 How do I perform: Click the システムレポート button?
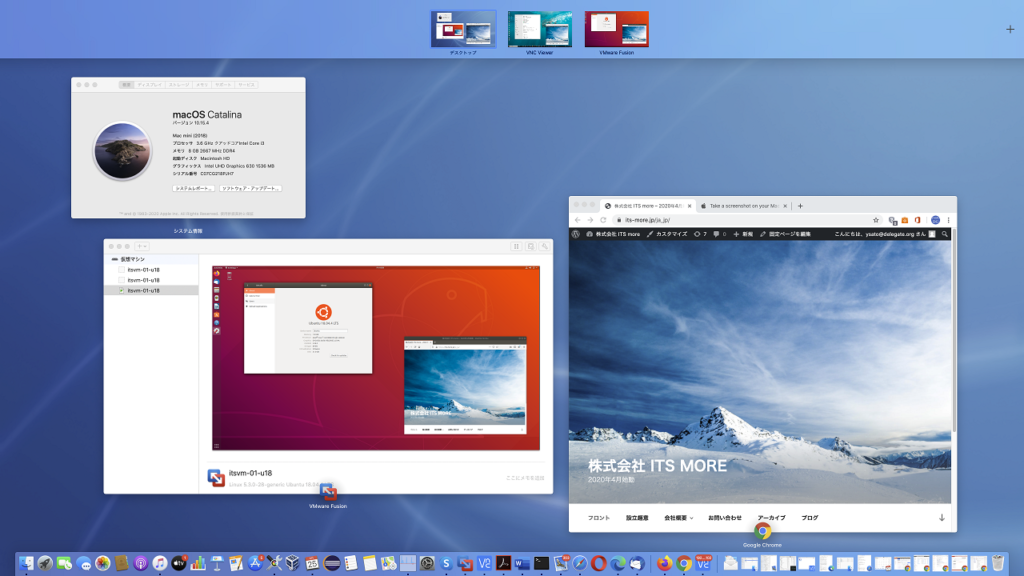coord(193,188)
